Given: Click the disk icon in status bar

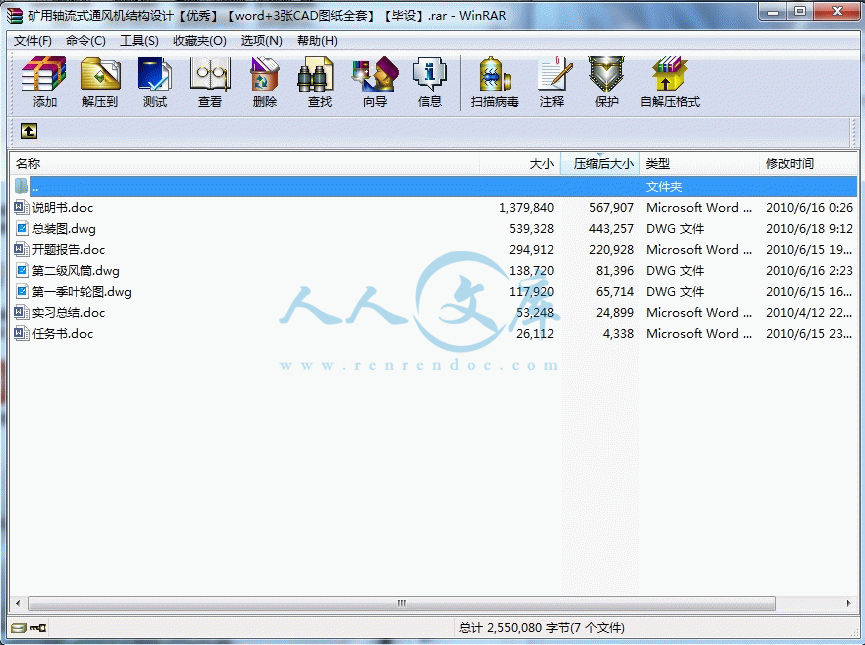Looking at the screenshot, I should [19, 628].
